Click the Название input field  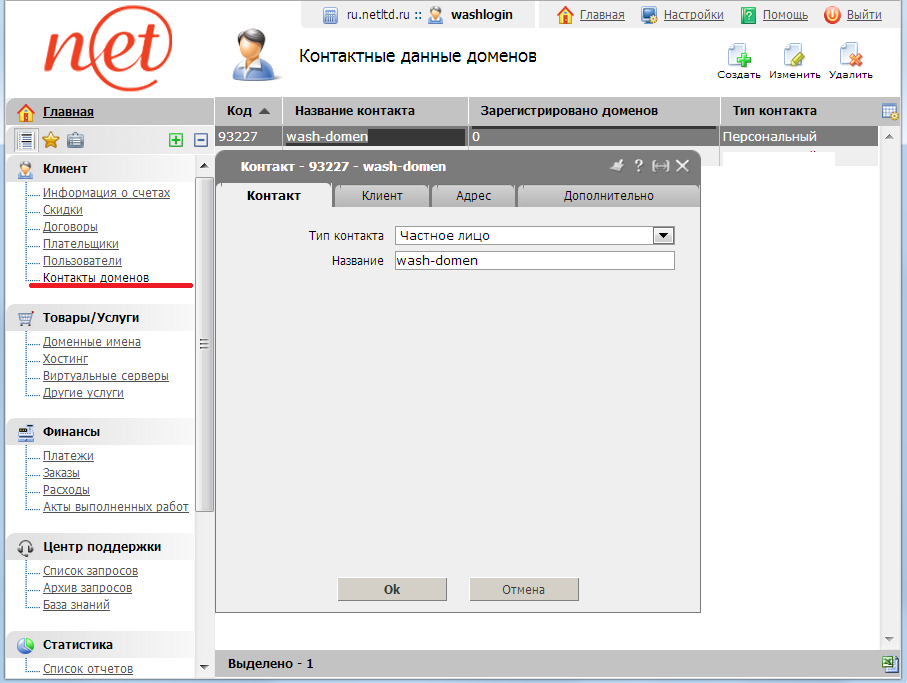pyautogui.click(x=534, y=261)
